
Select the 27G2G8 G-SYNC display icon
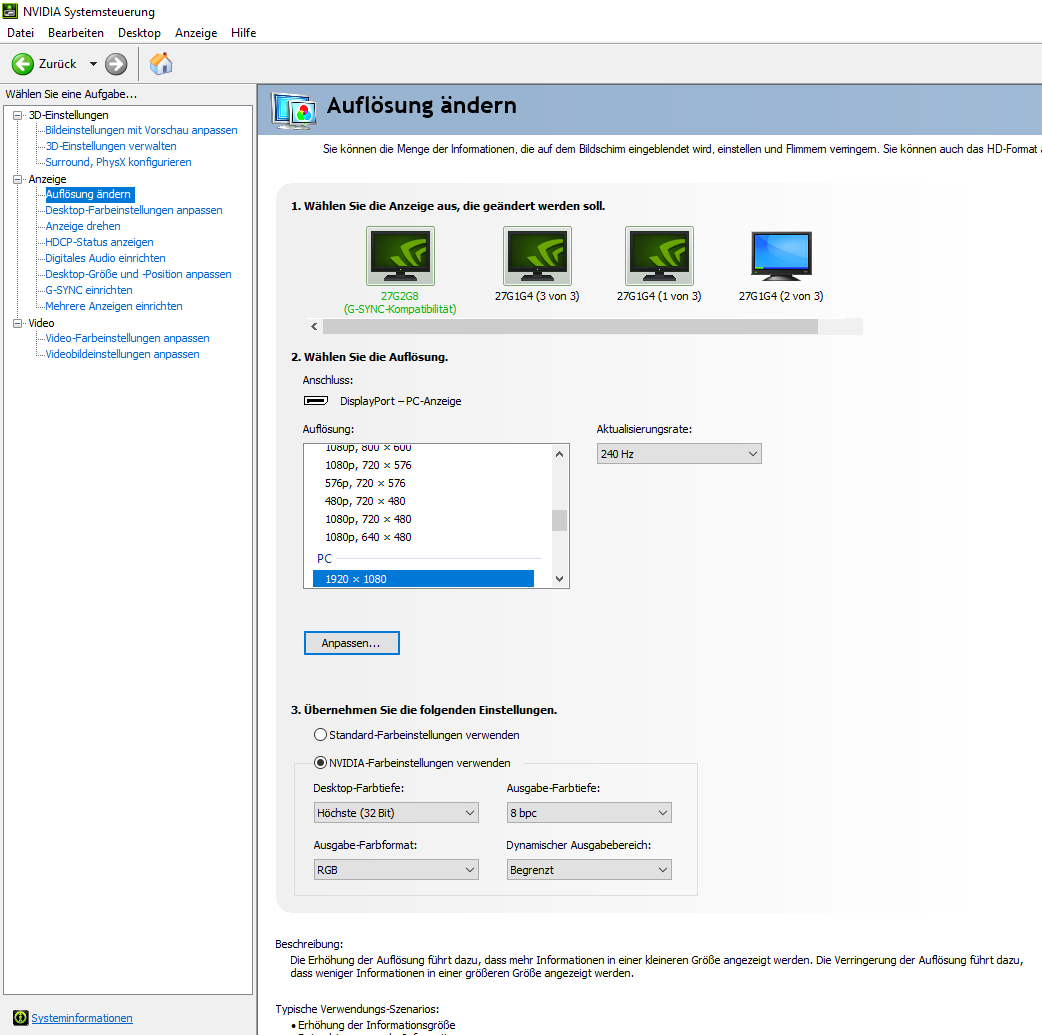click(x=400, y=256)
